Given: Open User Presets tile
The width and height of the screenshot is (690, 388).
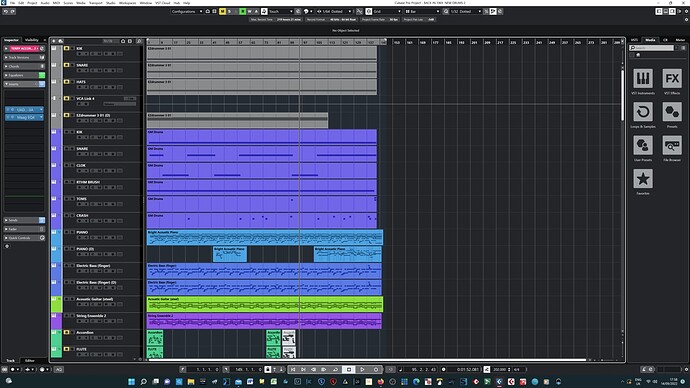Looking at the screenshot, I should point(643,146).
